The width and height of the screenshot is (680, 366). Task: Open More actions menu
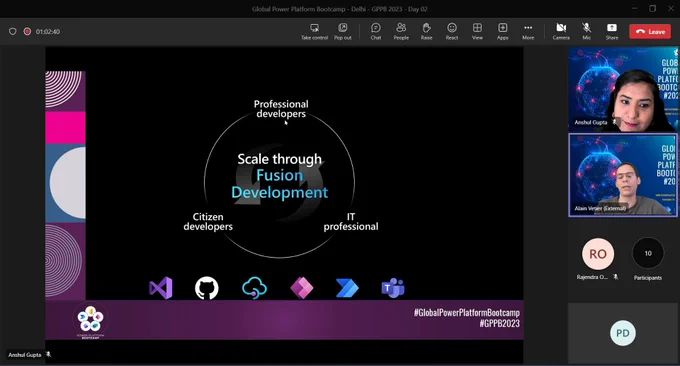[528, 32]
